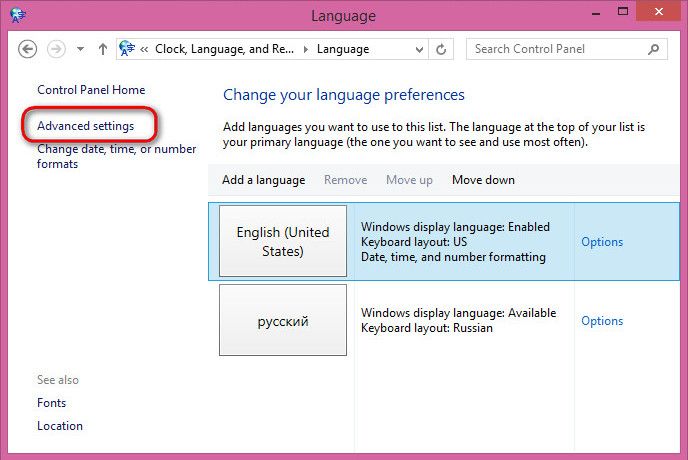Expand the breadcrumb arrow before Language
Screen dimensions: 688x460
[x=306, y=49]
